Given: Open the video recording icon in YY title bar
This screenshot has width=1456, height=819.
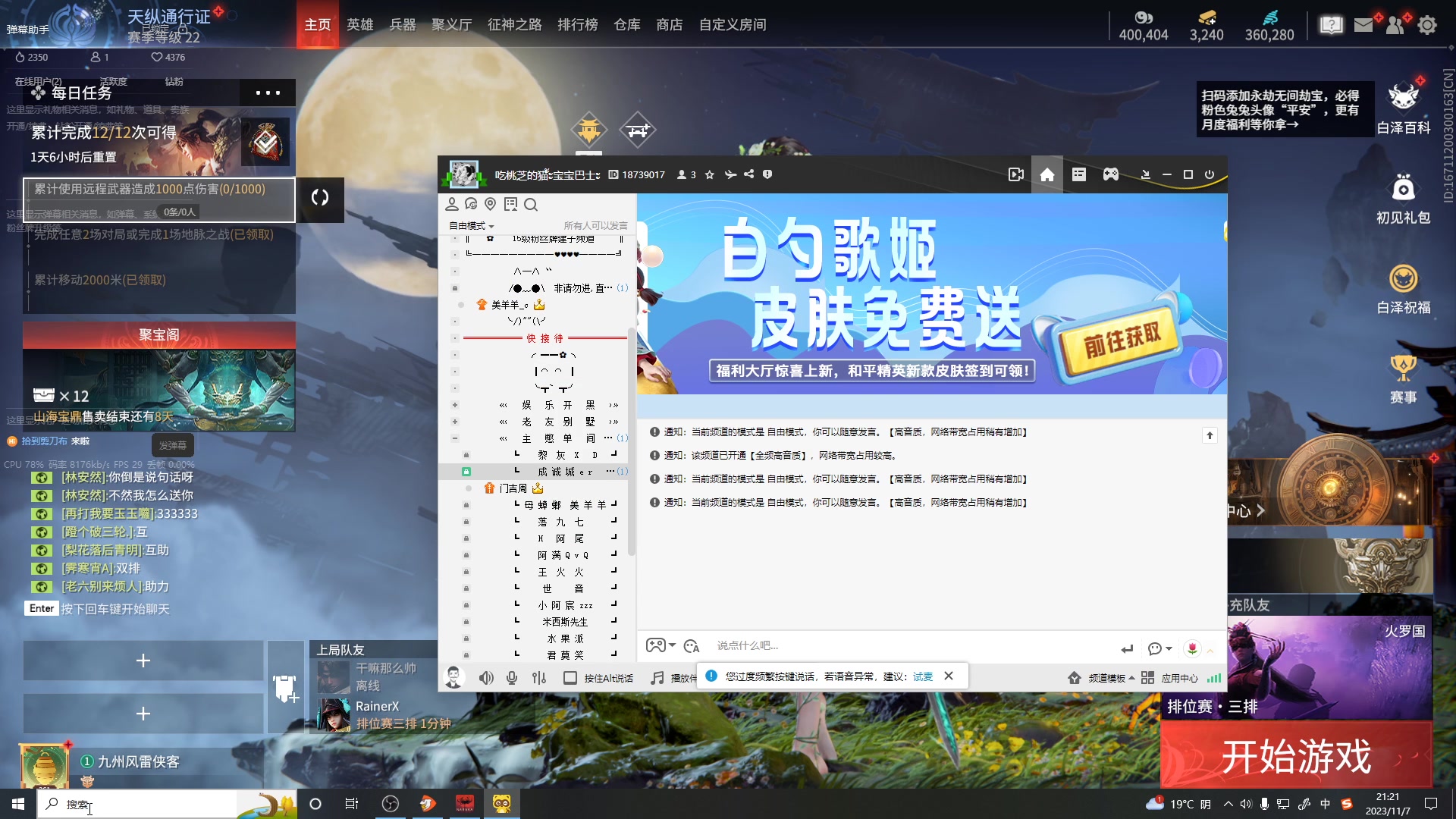Looking at the screenshot, I should [1016, 175].
